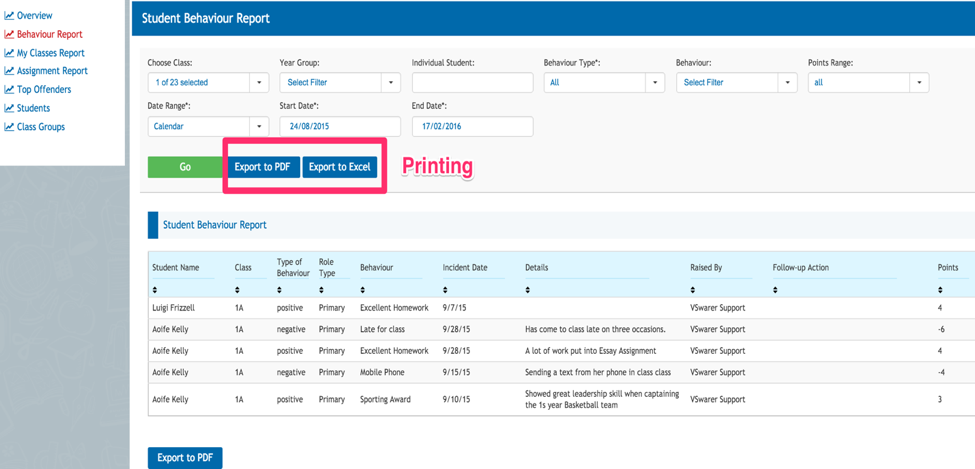This screenshot has height=469, width=975.
Task: Sort by Incident Date arrows
Action: 445,290
